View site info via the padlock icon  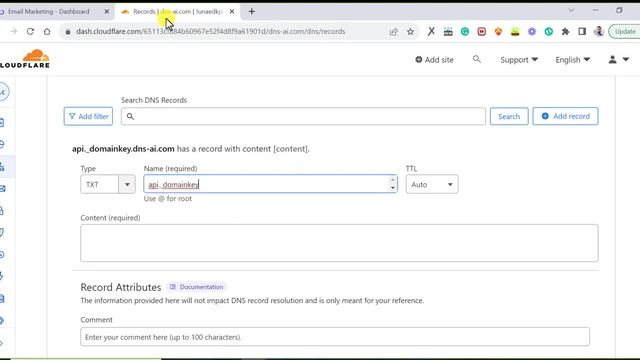tap(68, 31)
